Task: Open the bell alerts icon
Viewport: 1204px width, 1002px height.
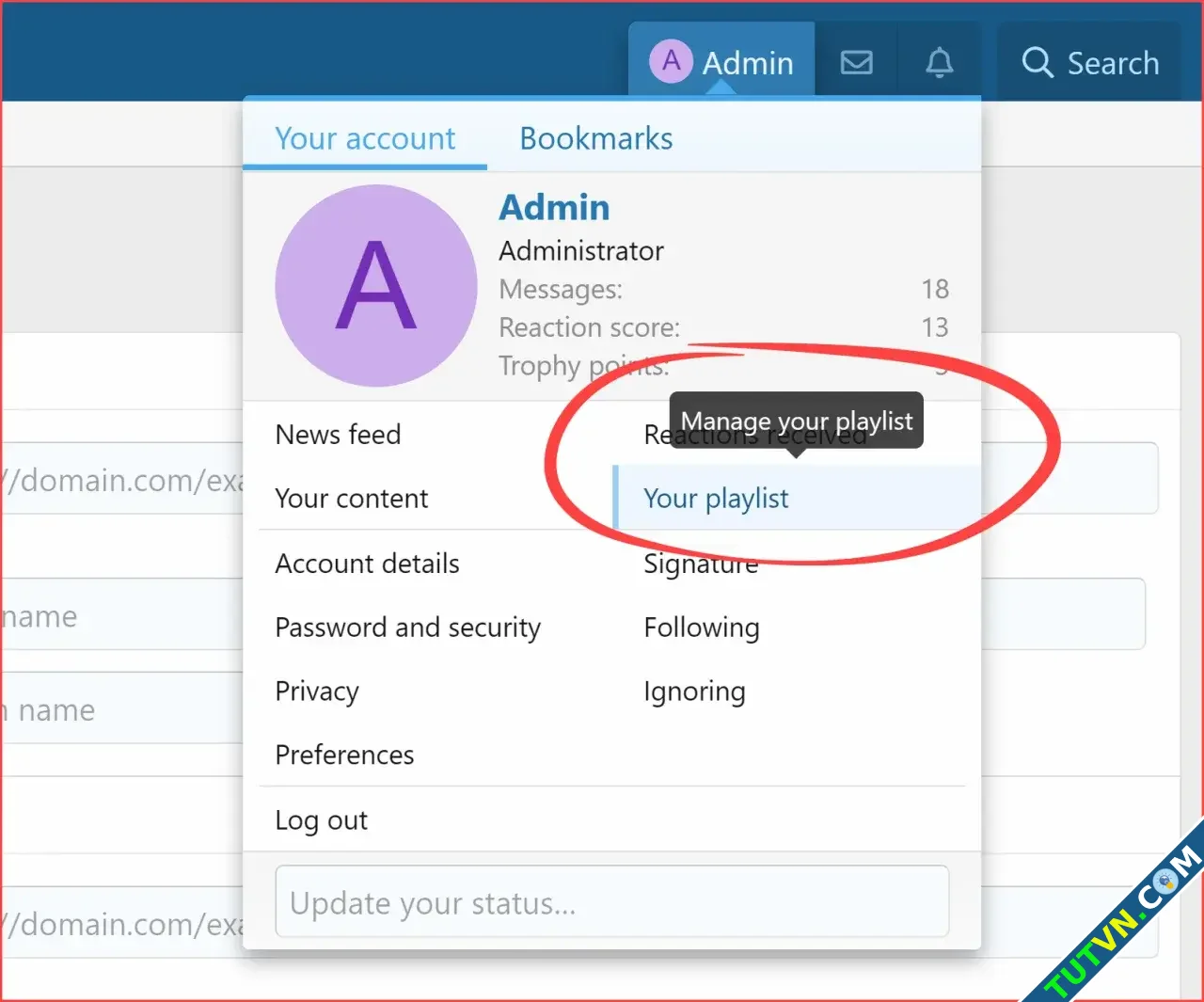Action: pyautogui.click(x=939, y=63)
